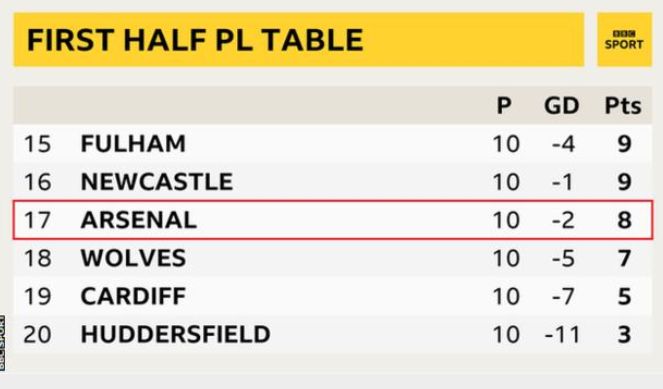Click the BBC Sport logo

tap(624, 40)
